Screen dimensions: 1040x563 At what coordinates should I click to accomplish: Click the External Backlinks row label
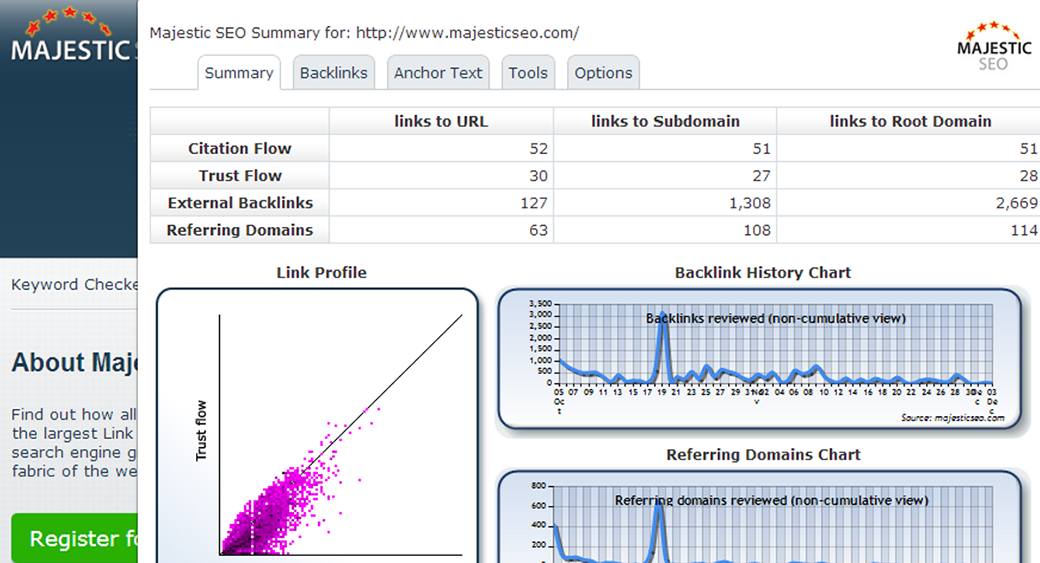coord(240,203)
